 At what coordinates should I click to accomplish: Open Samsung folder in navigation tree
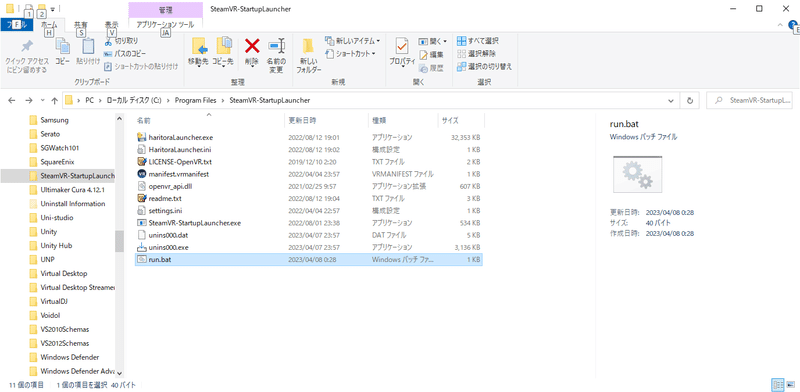(x=54, y=120)
